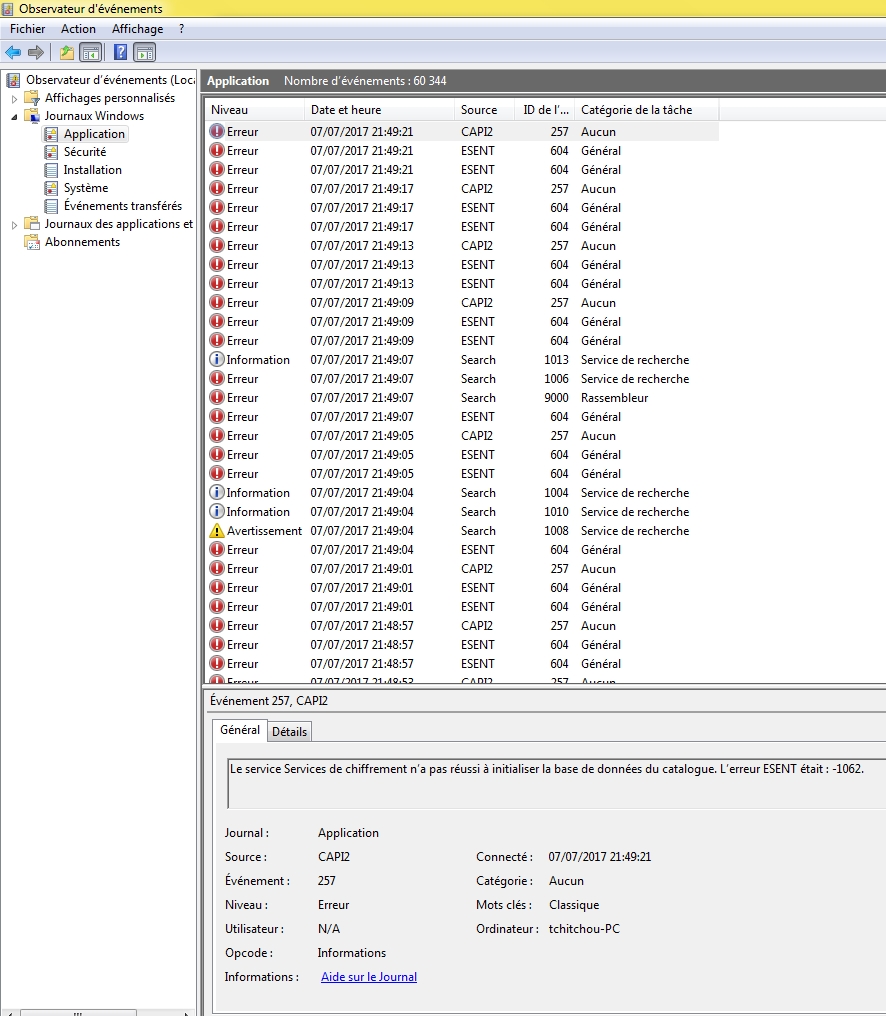Sort by the Source column header
Viewport: 886px width, 1016px height.
tap(484, 110)
